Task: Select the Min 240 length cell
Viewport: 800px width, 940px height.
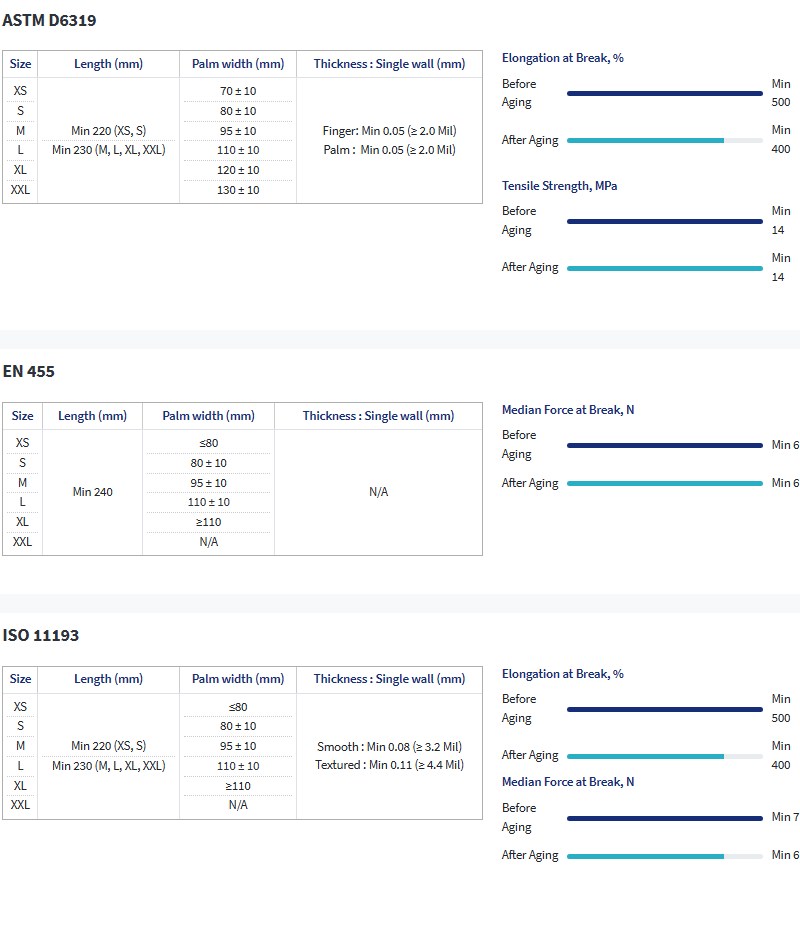Action: pos(93,492)
